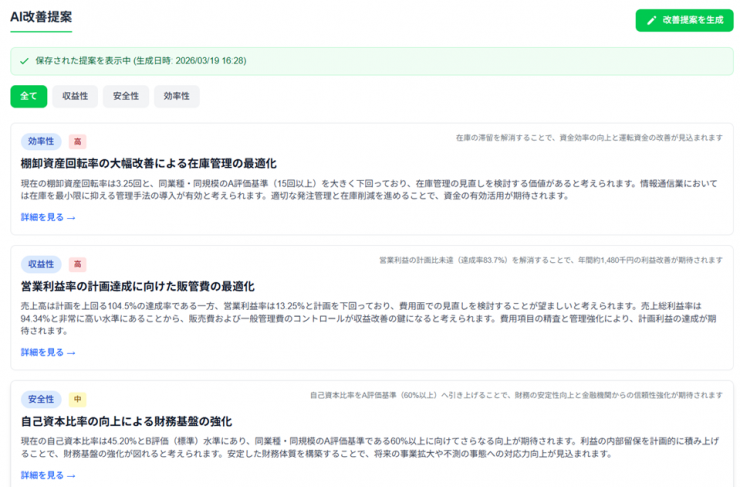The width and height of the screenshot is (740, 487).
Task: Click the 効率性 tag on first card
Action: [x=41, y=142]
